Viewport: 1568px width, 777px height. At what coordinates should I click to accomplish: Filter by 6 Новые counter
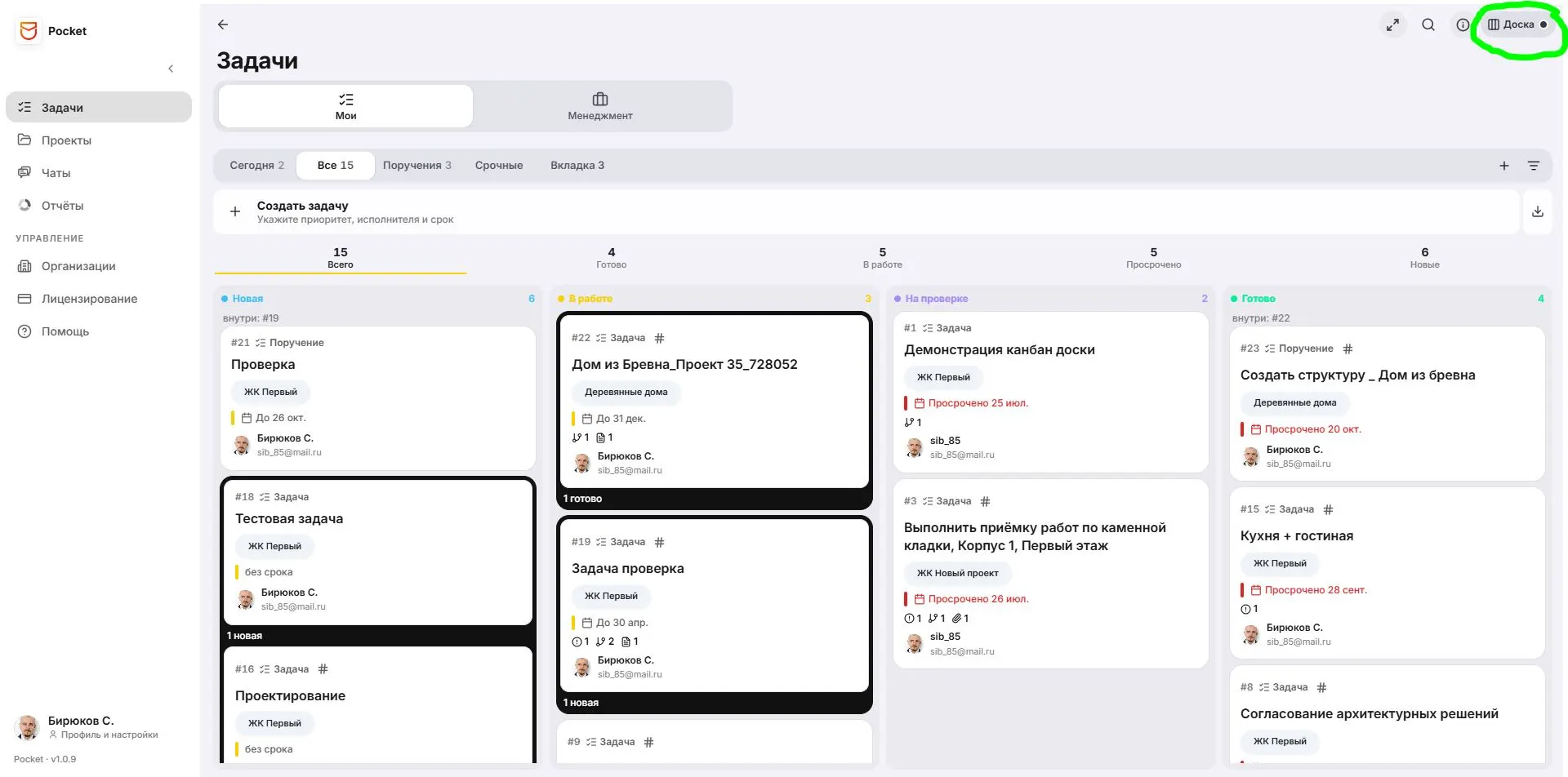coord(1425,258)
